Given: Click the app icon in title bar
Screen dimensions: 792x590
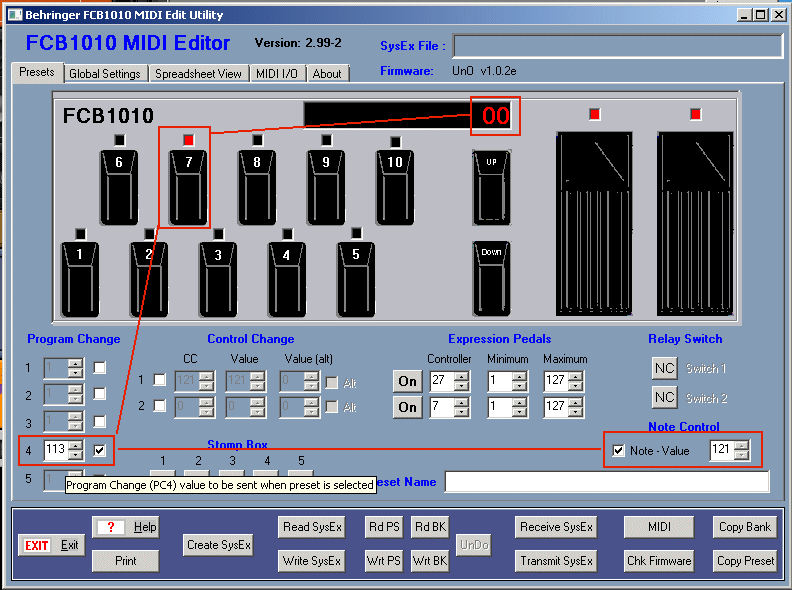Looking at the screenshot, I should pyautogui.click(x=15, y=15).
